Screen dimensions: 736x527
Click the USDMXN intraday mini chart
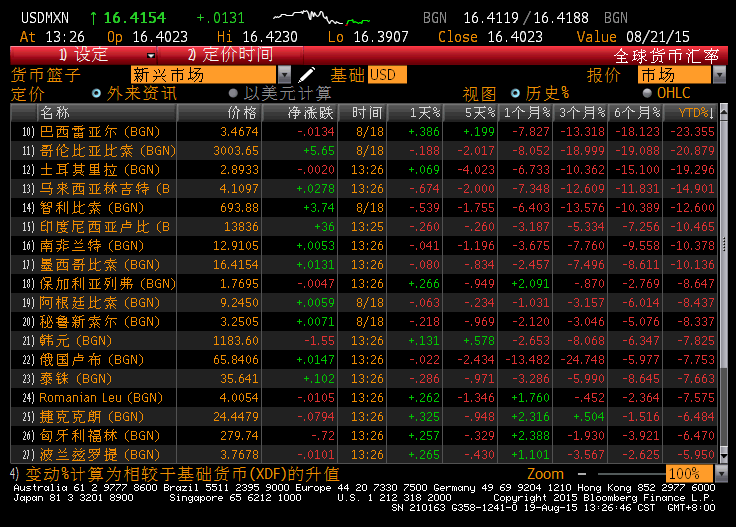[320, 18]
